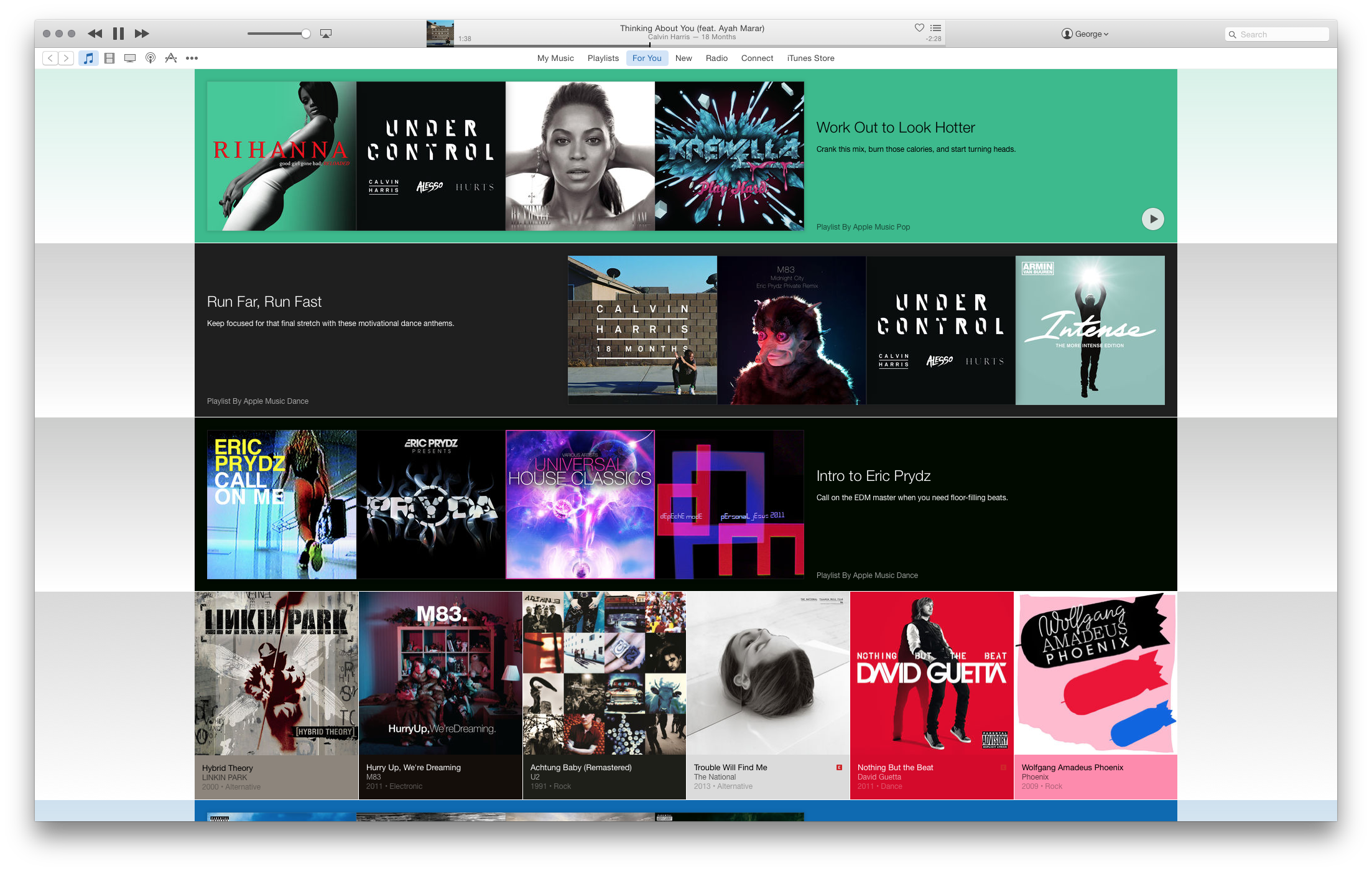The image size is (1372, 871).
Task: Click the Armin van Buuren Intense cover
Action: [1090, 330]
